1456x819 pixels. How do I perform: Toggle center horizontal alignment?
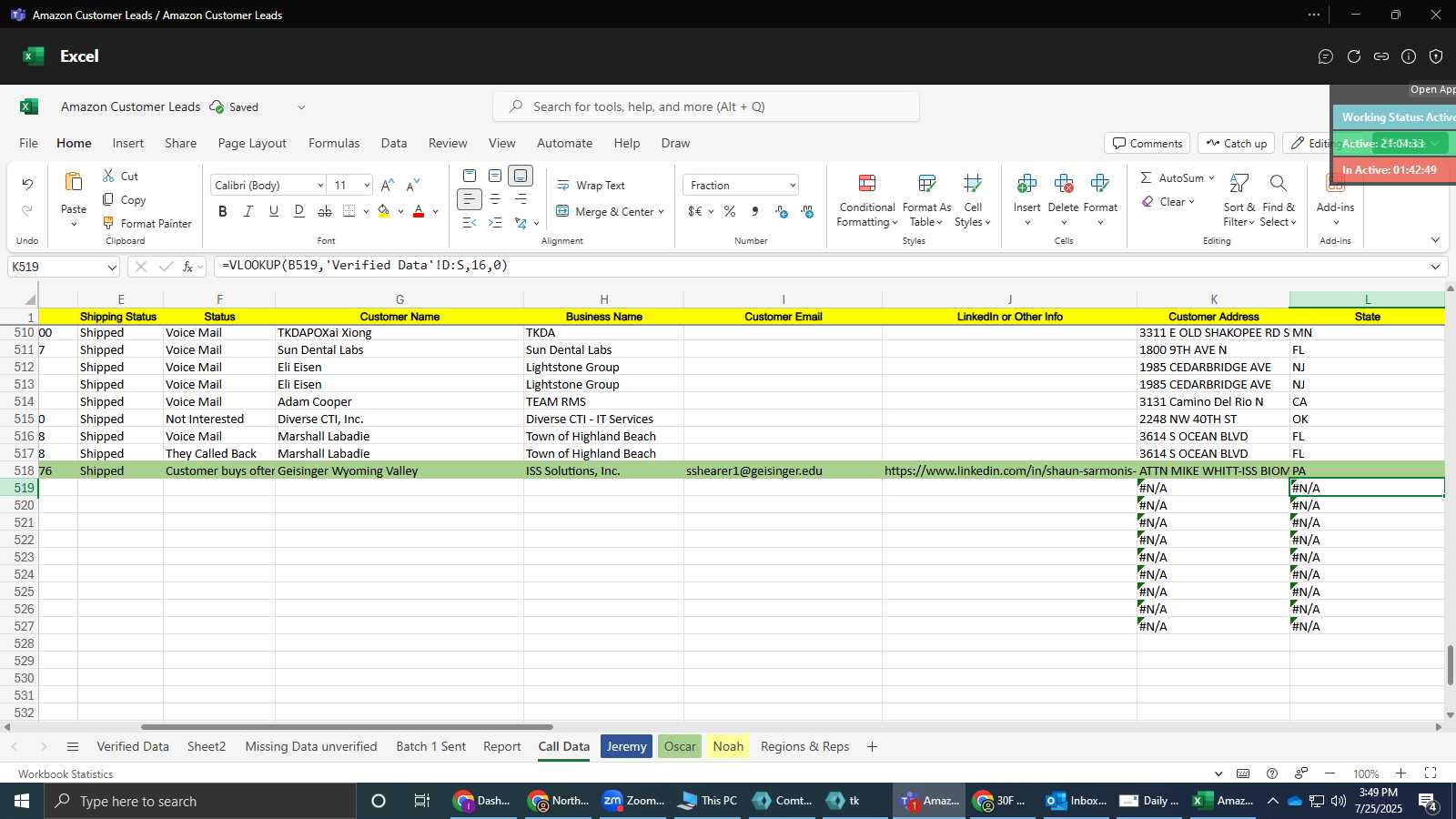pos(495,198)
